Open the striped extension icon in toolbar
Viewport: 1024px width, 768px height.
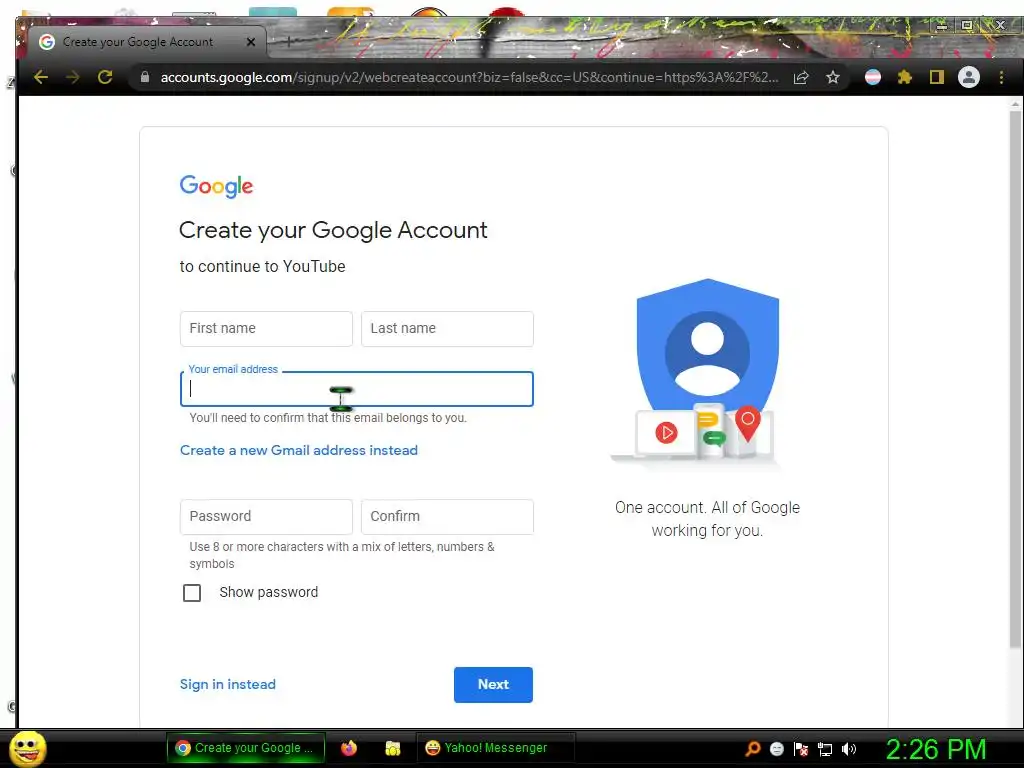coord(872,77)
